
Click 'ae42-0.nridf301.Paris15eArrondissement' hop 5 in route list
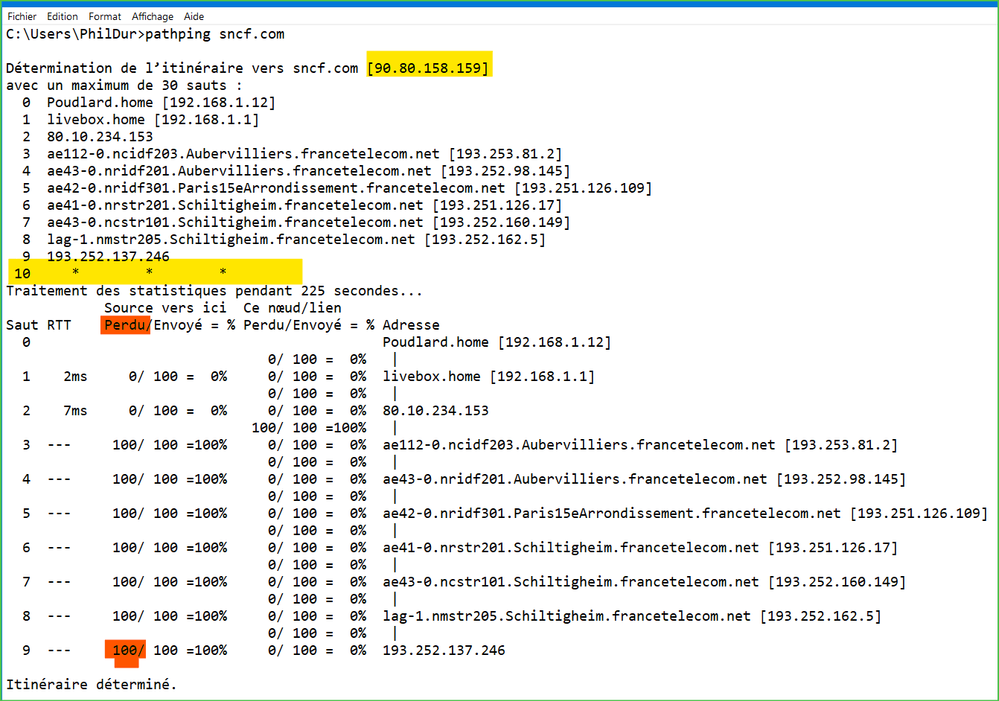[349, 189]
